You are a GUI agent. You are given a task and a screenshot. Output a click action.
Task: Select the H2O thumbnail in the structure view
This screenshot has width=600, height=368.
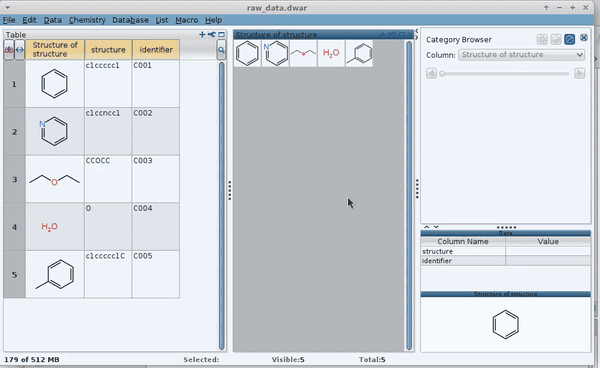pyautogui.click(x=331, y=53)
